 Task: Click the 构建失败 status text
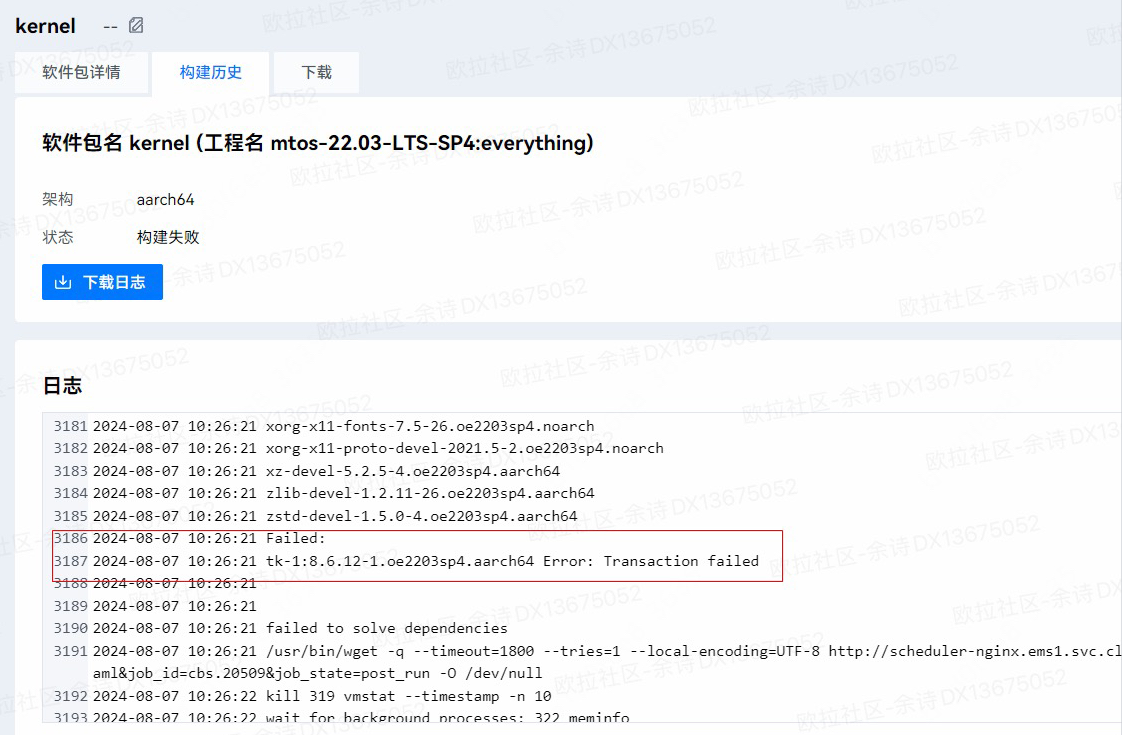click(x=168, y=237)
